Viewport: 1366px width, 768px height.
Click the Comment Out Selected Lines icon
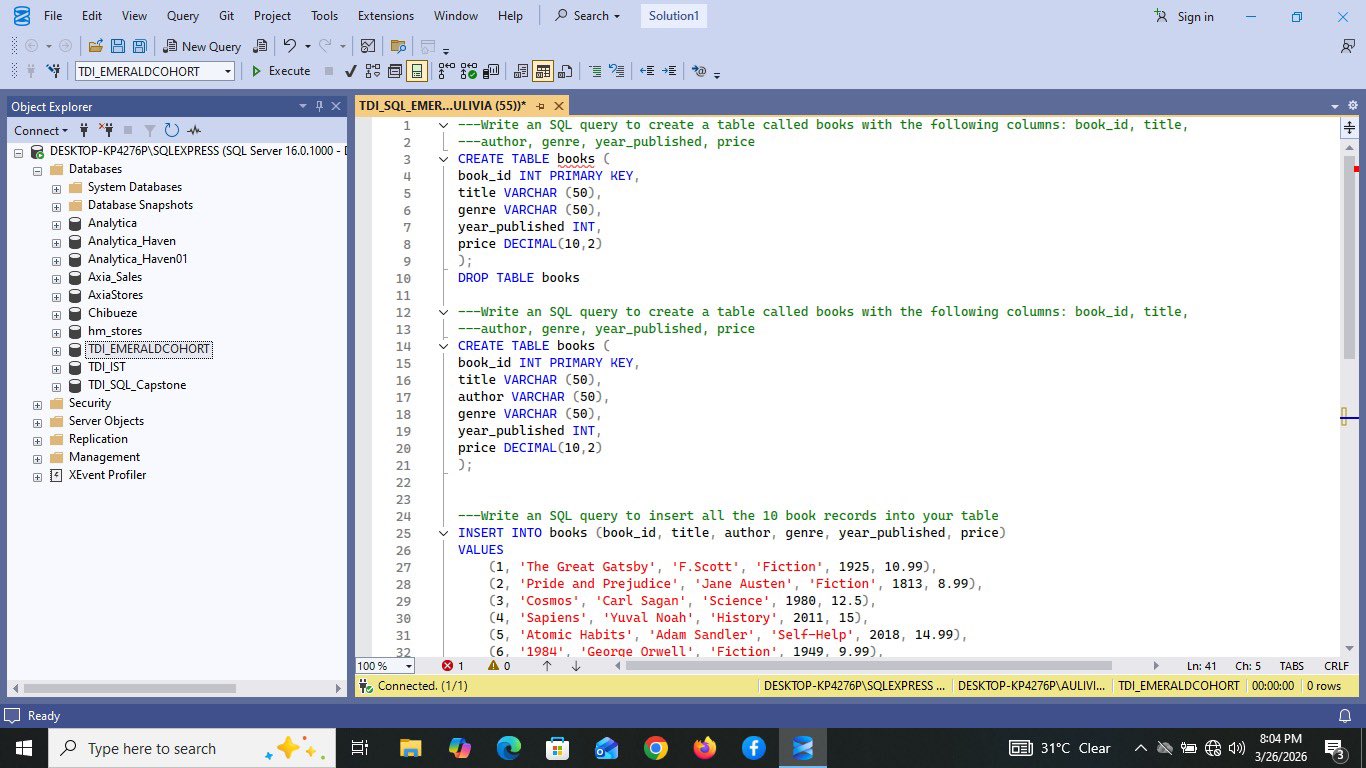click(x=595, y=71)
